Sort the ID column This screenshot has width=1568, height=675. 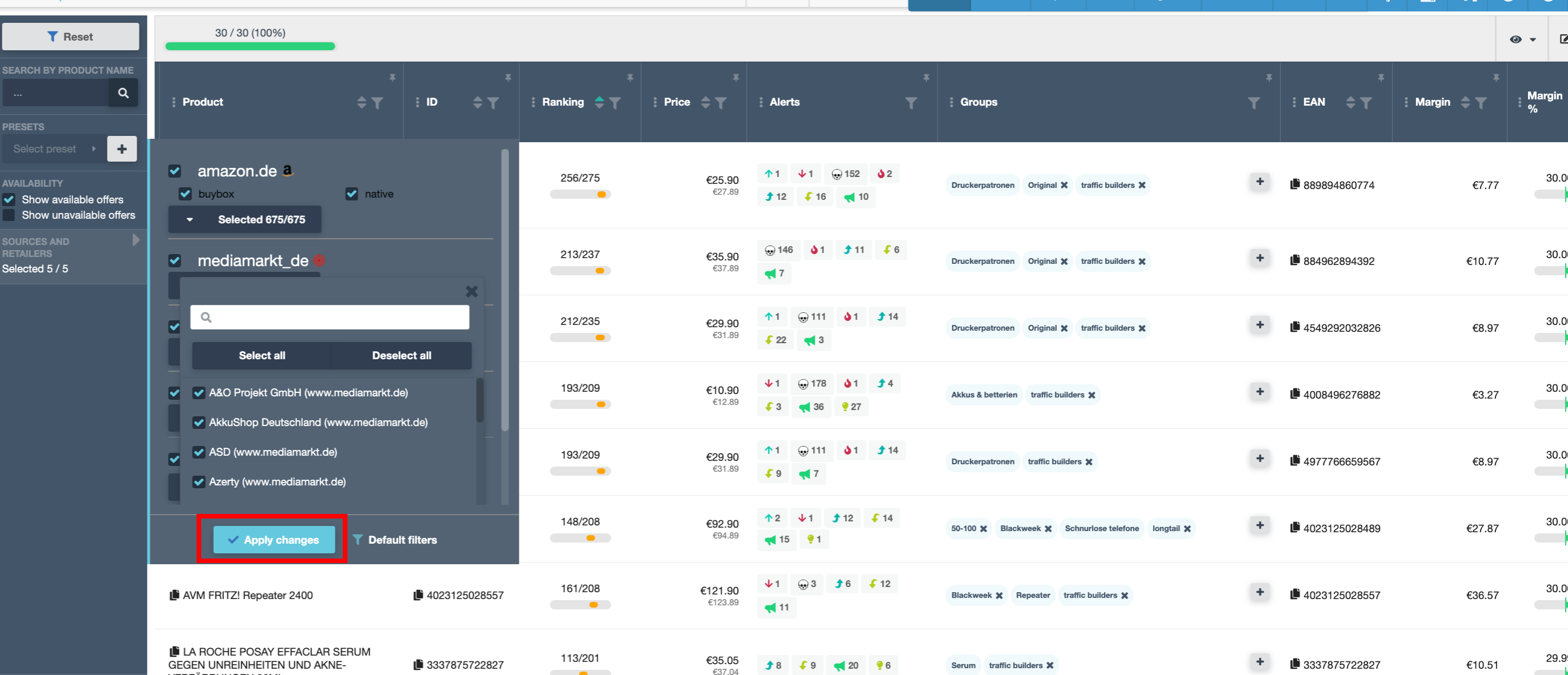pos(477,102)
